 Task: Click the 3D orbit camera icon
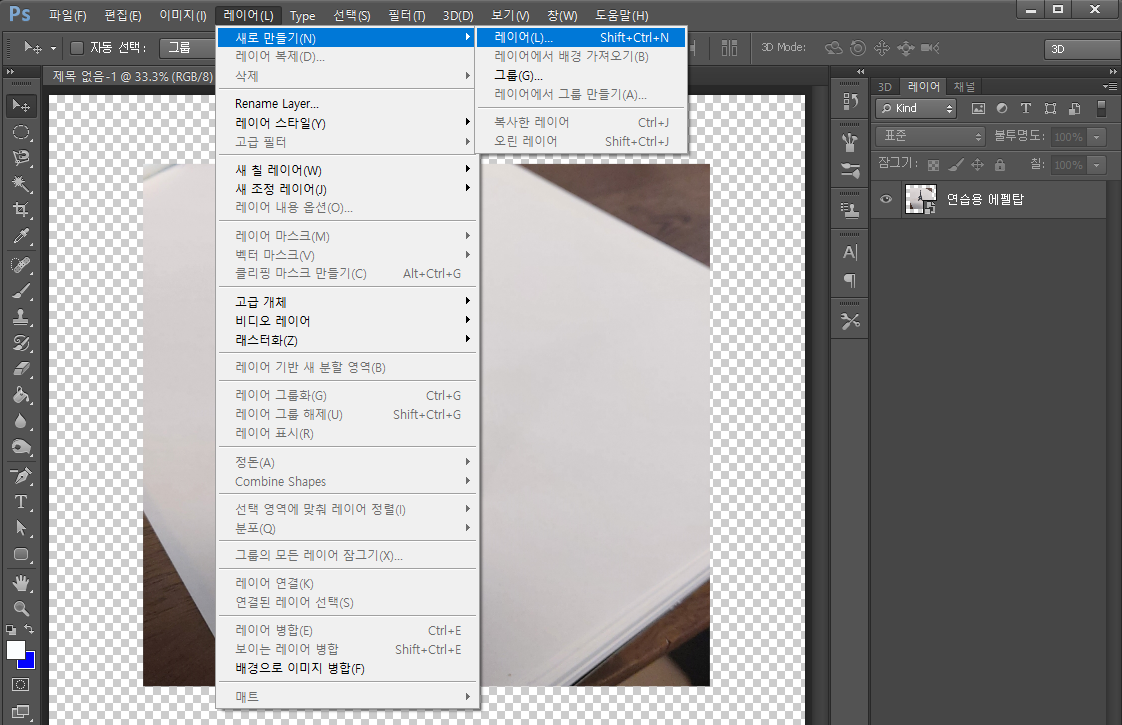click(834, 48)
